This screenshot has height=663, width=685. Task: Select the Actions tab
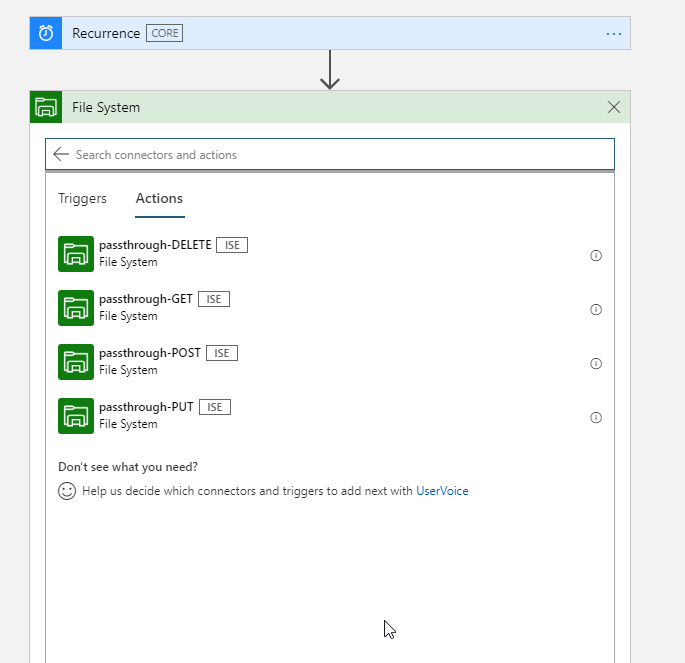click(159, 198)
